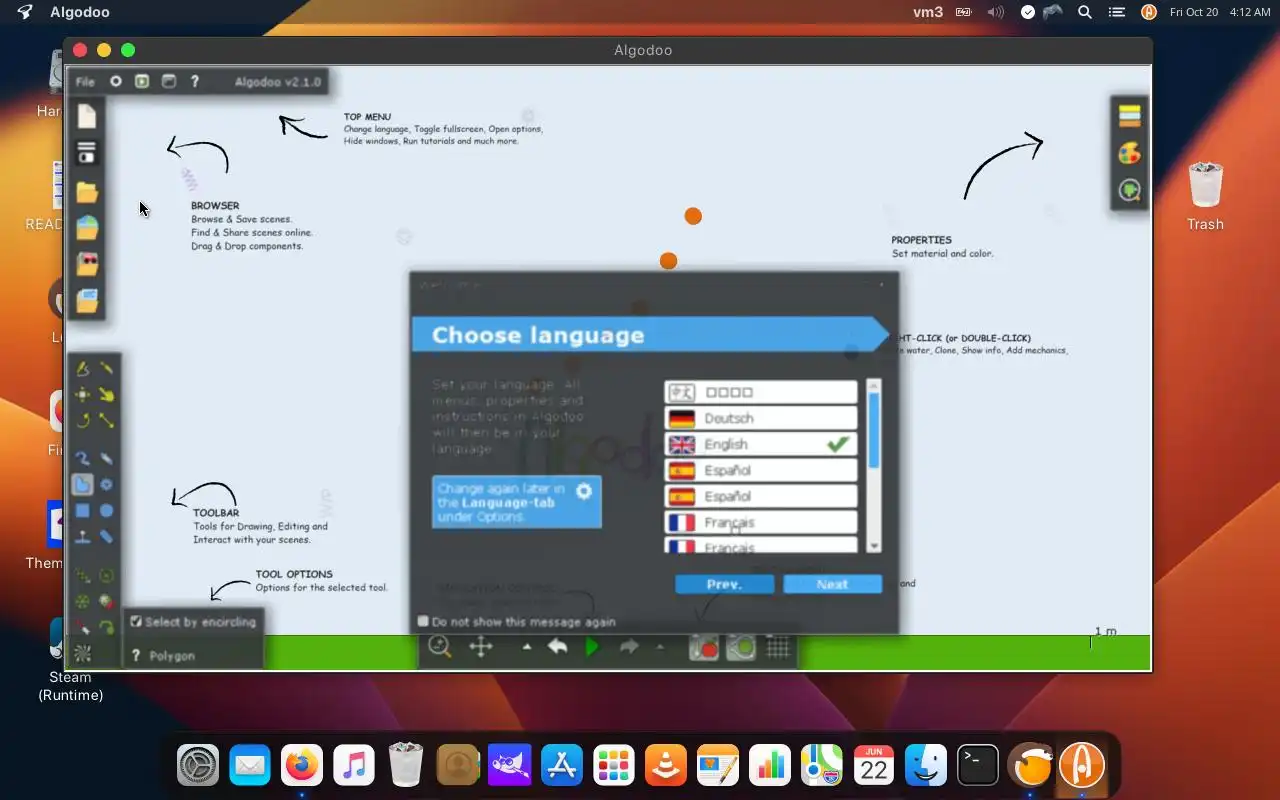Choose the language shown as square characters
This screenshot has height=800, width=1280.
click(760, 392)
